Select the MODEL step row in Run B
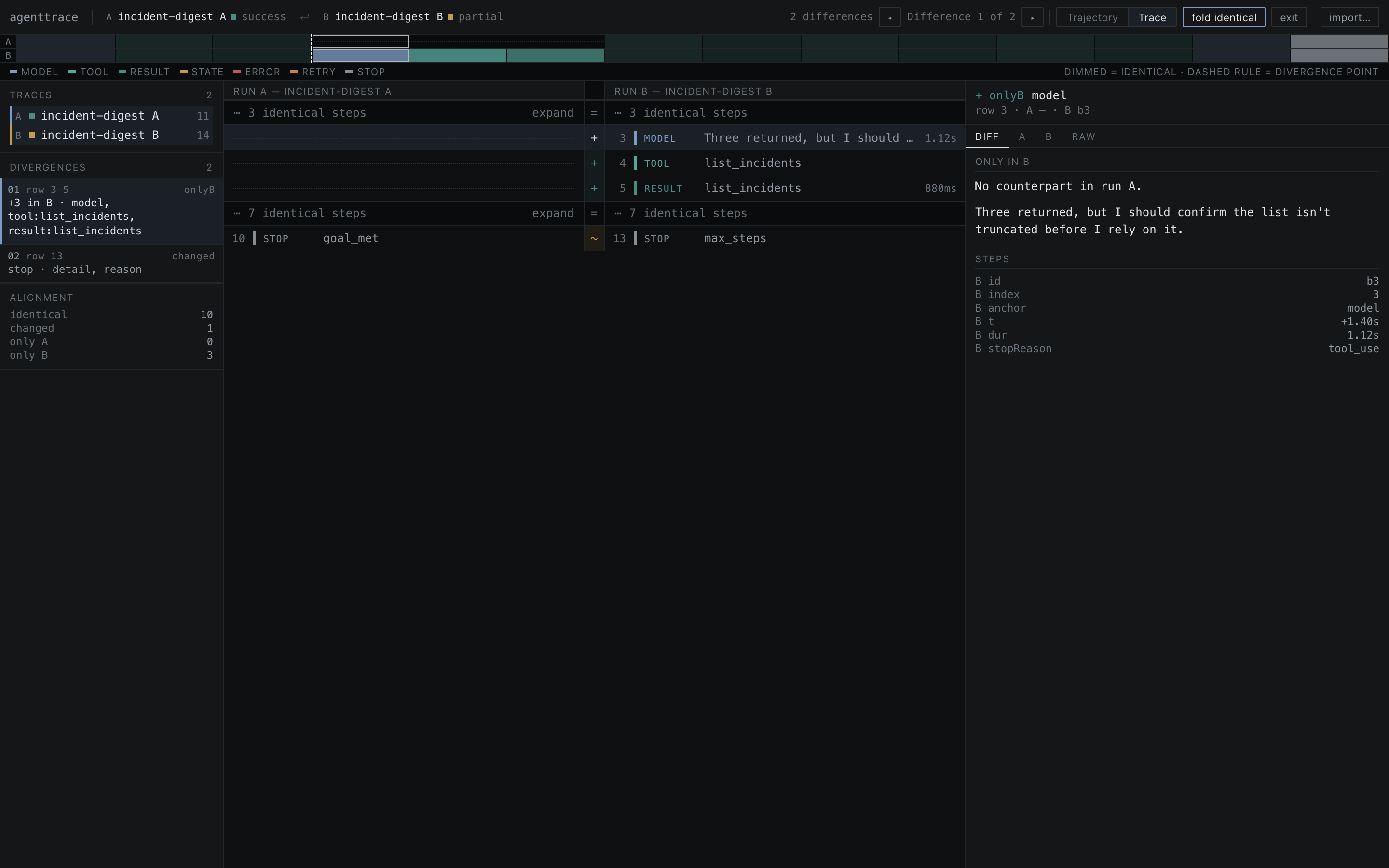 point(784,138)
